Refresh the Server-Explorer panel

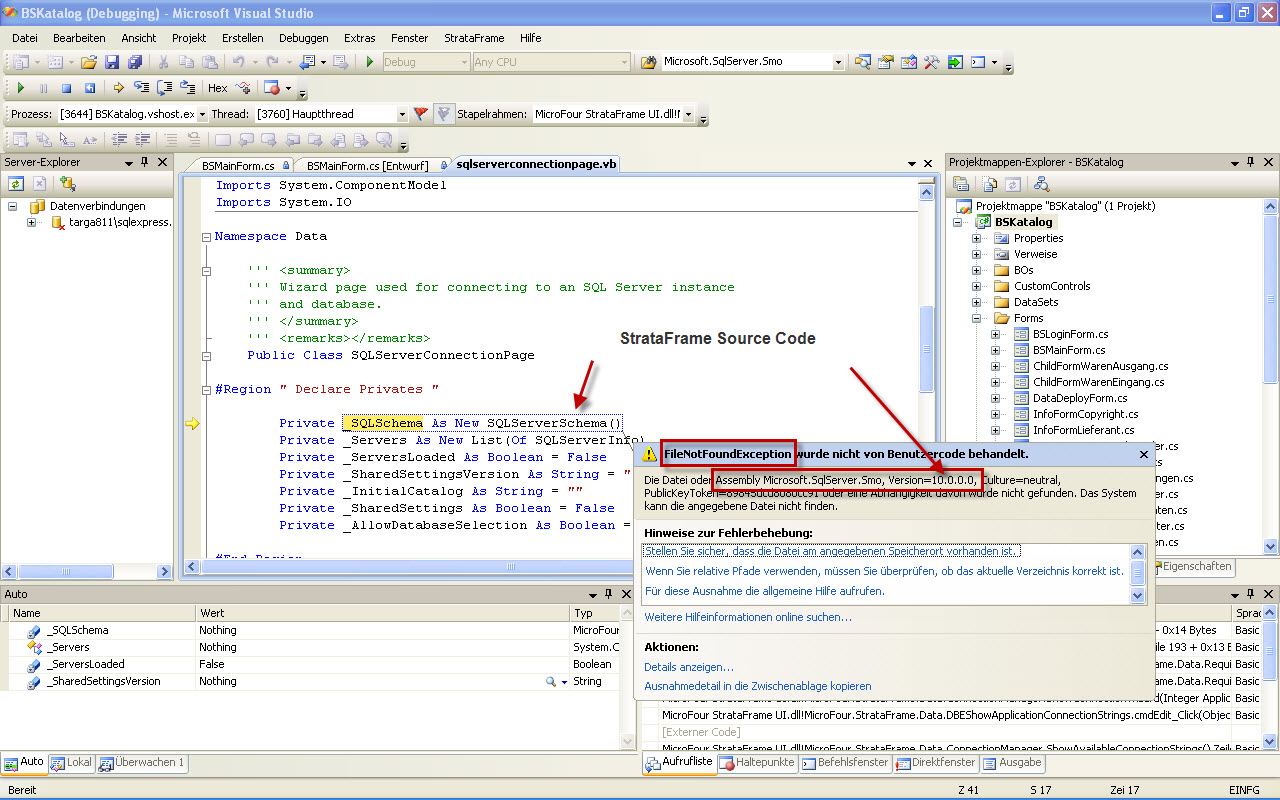(x=16, y=183)
